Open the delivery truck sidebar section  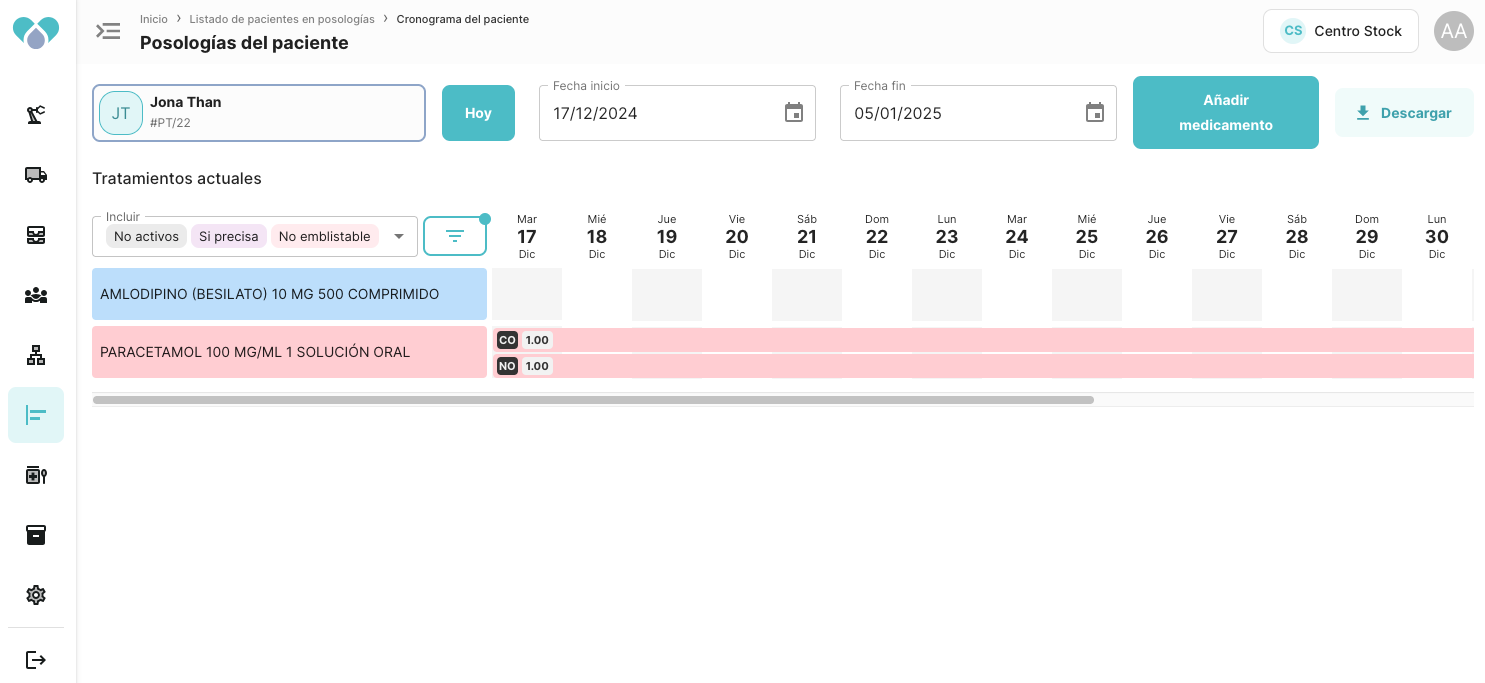36,175
